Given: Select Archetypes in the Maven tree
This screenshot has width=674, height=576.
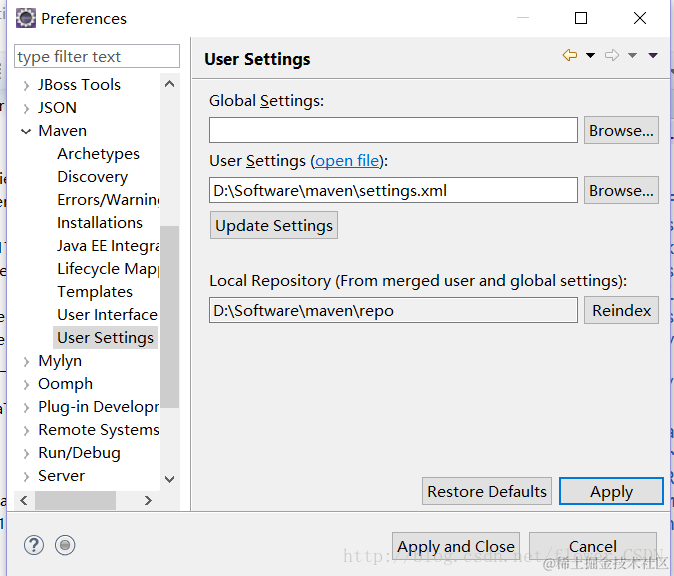Looking at the screenshot, I should 98,154.
